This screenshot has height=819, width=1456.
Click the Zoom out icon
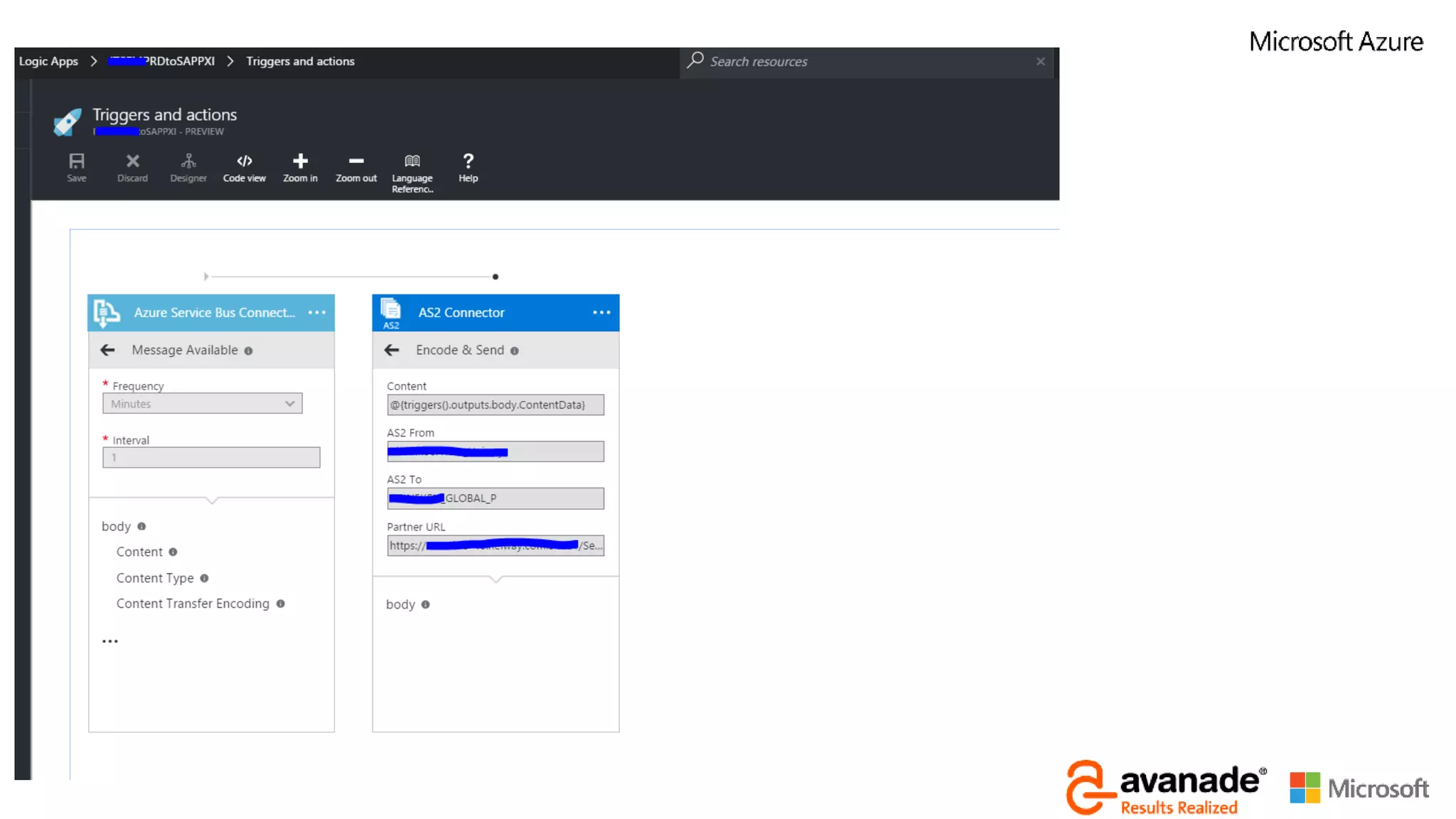point(356,167)
